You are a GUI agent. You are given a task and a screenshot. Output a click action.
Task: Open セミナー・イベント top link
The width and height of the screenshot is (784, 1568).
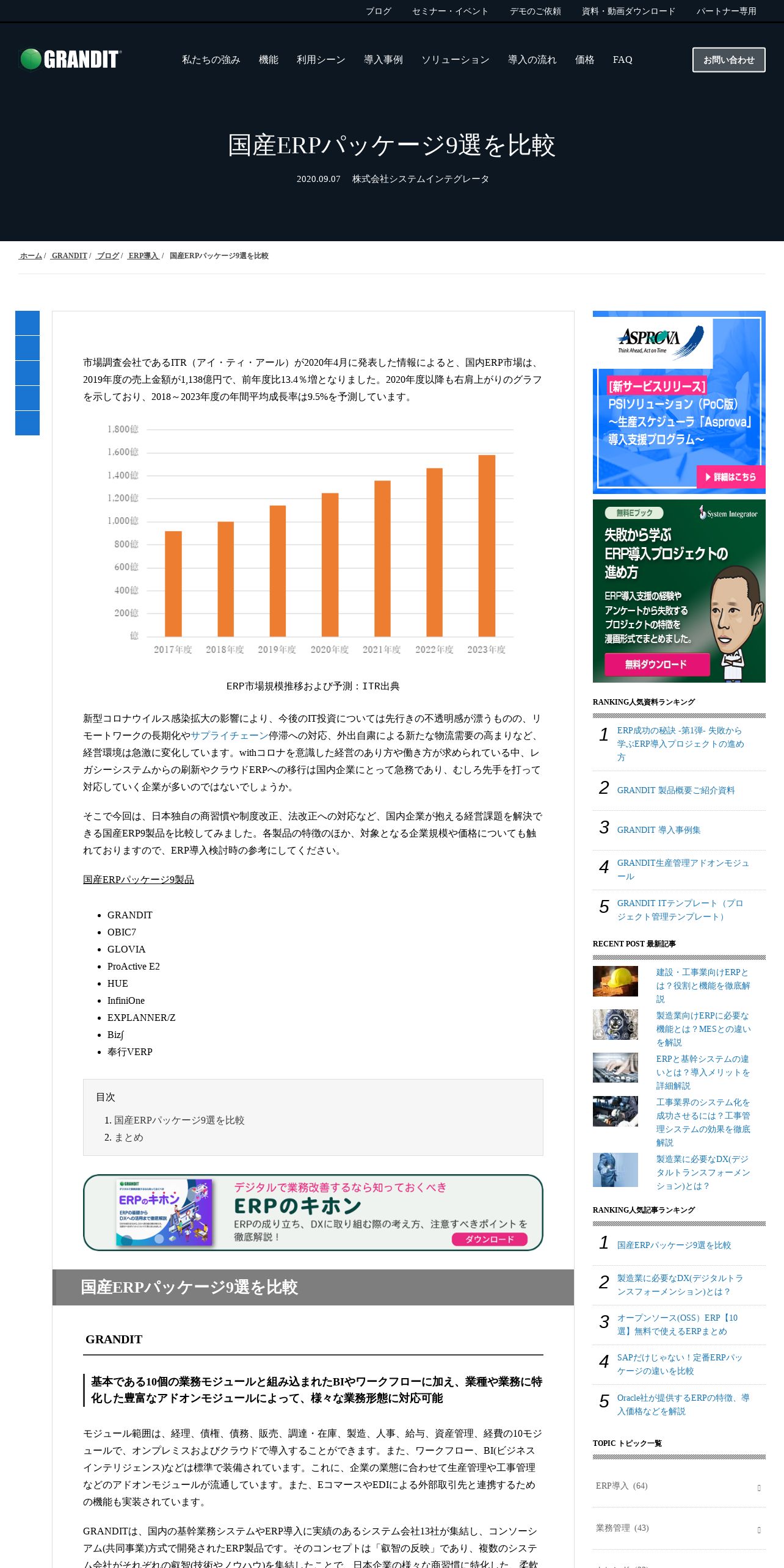pyautogui.click(x=450, y=11)
